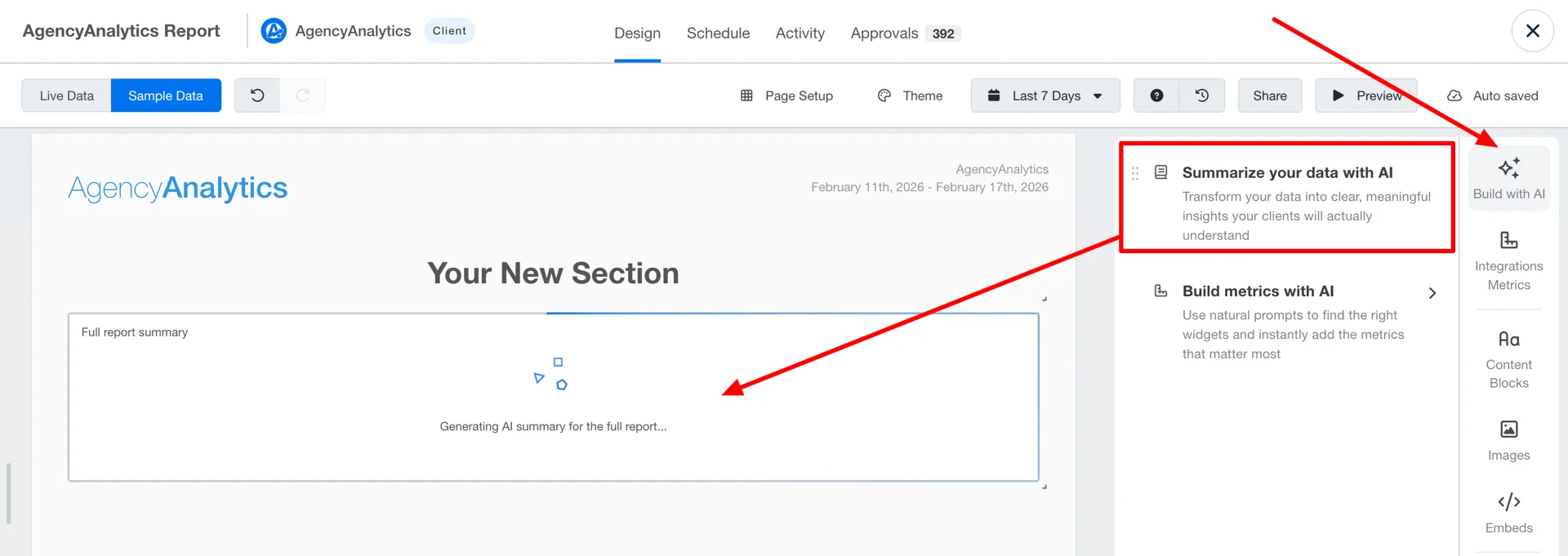The height and width of the screenshot is (556, 1568).
Task: Click the Preview play button
Action: coord(1366,96)
